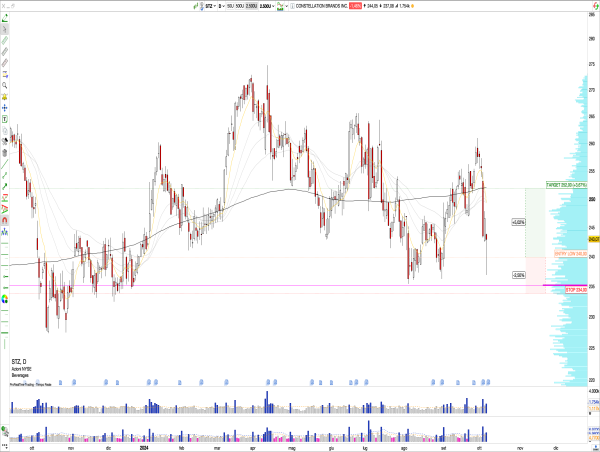
Task: Expand the arrow next to indicators icon
Action: coord(287,6)
